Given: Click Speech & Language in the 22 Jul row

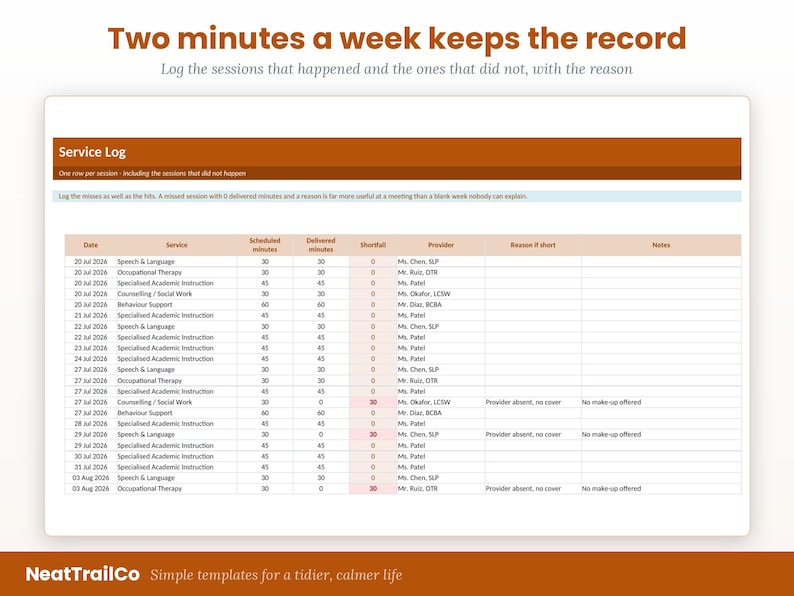Looking at the screenshot, I should [x=146, y=327].
